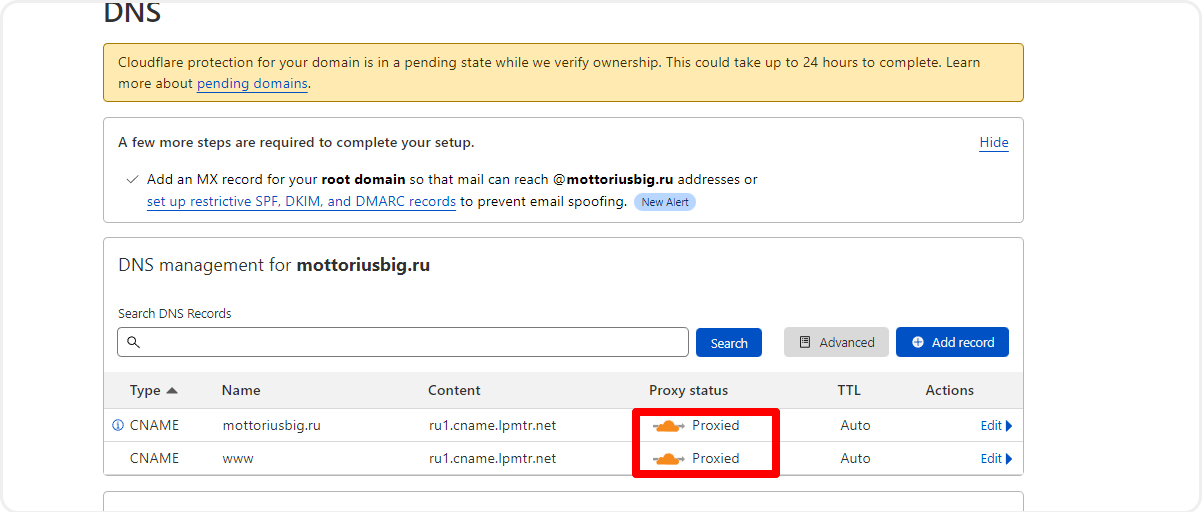Open restrictive SPF, DKIM, DMARC records link
This screenshot has height=512, width=1202.
tap(301, 202)
